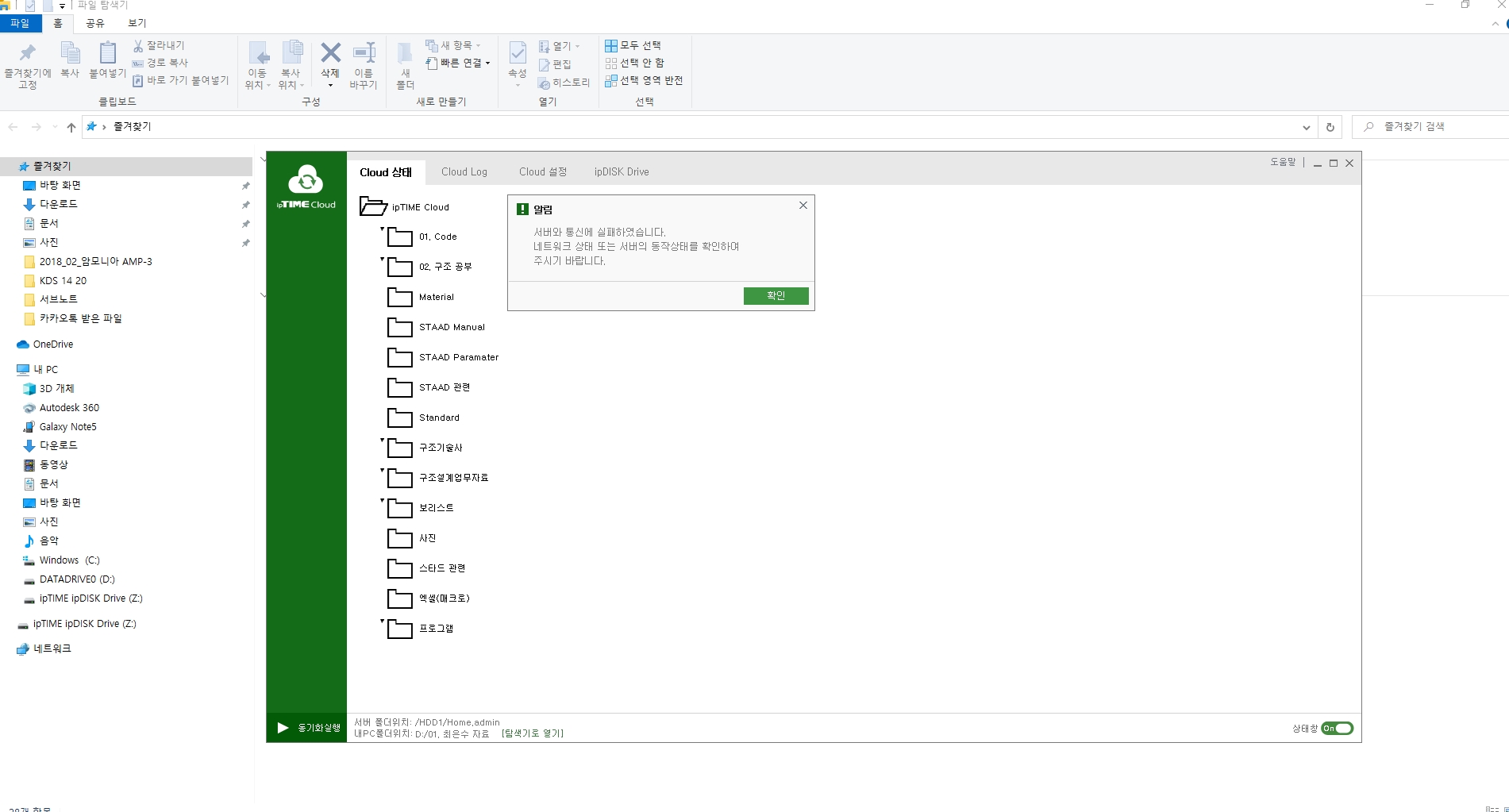Expand the 구조기술사 folder triangle
This screenshot has height=812, width=1509.
tap(382, 440)
